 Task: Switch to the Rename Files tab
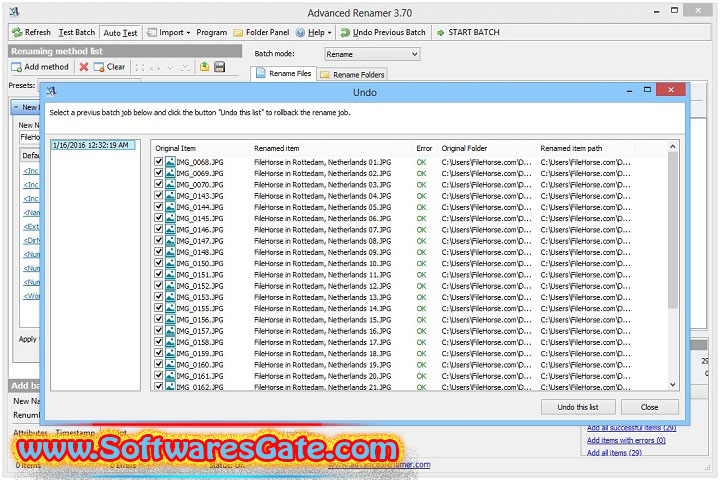click(x=283, y=73)
